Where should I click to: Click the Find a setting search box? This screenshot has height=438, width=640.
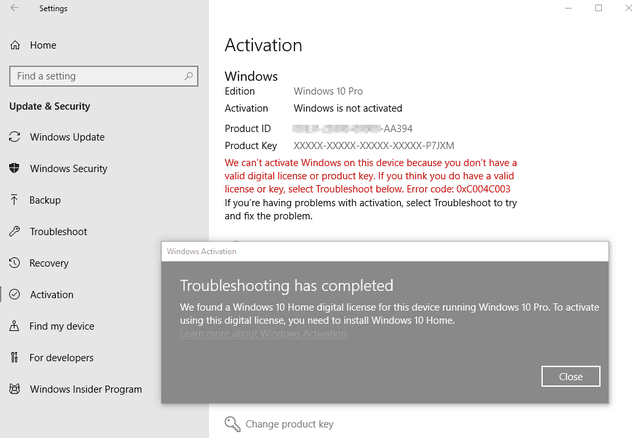pos(104,76)
